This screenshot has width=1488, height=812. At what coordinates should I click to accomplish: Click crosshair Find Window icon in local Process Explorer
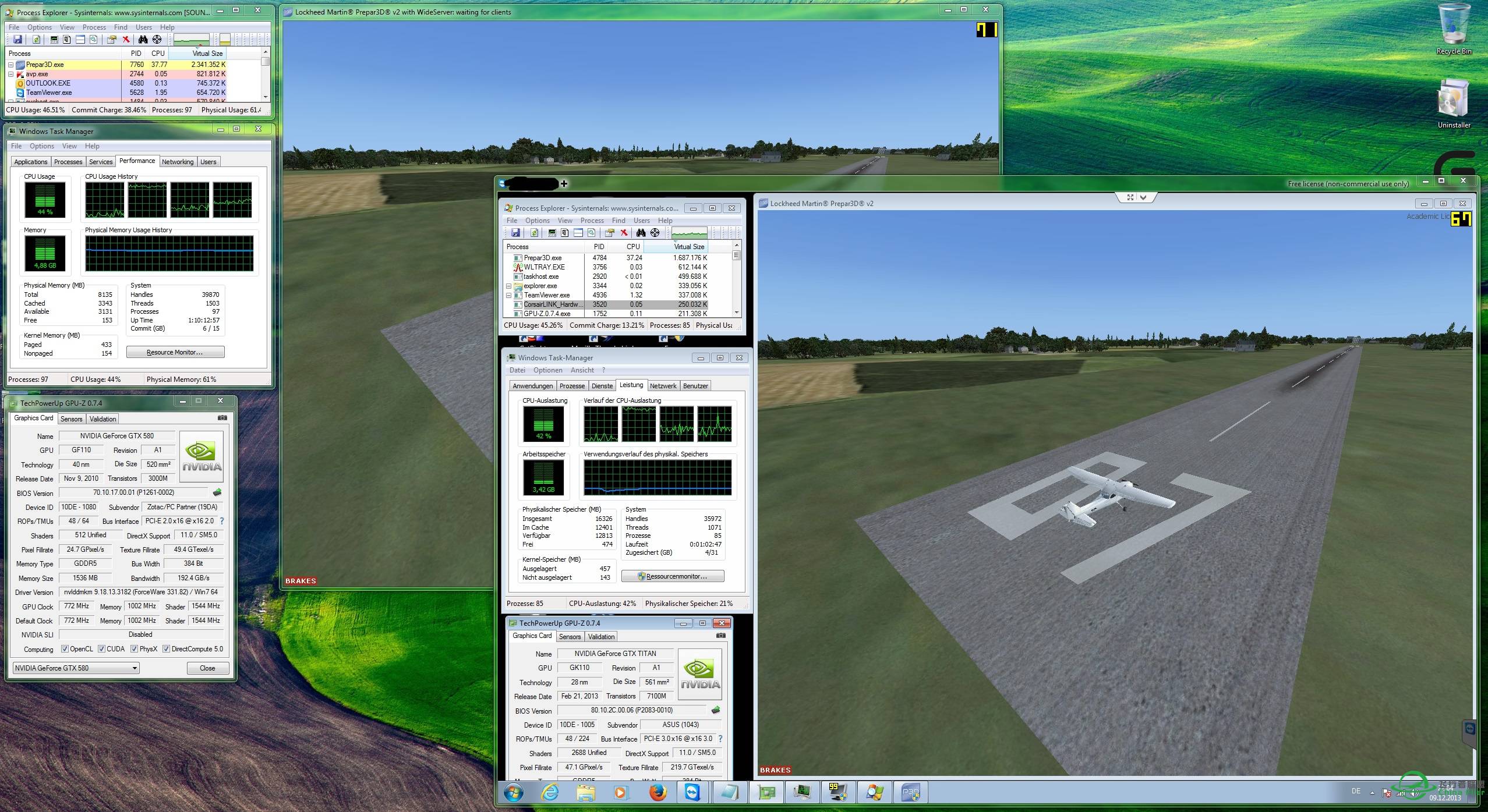coord(157,40)
